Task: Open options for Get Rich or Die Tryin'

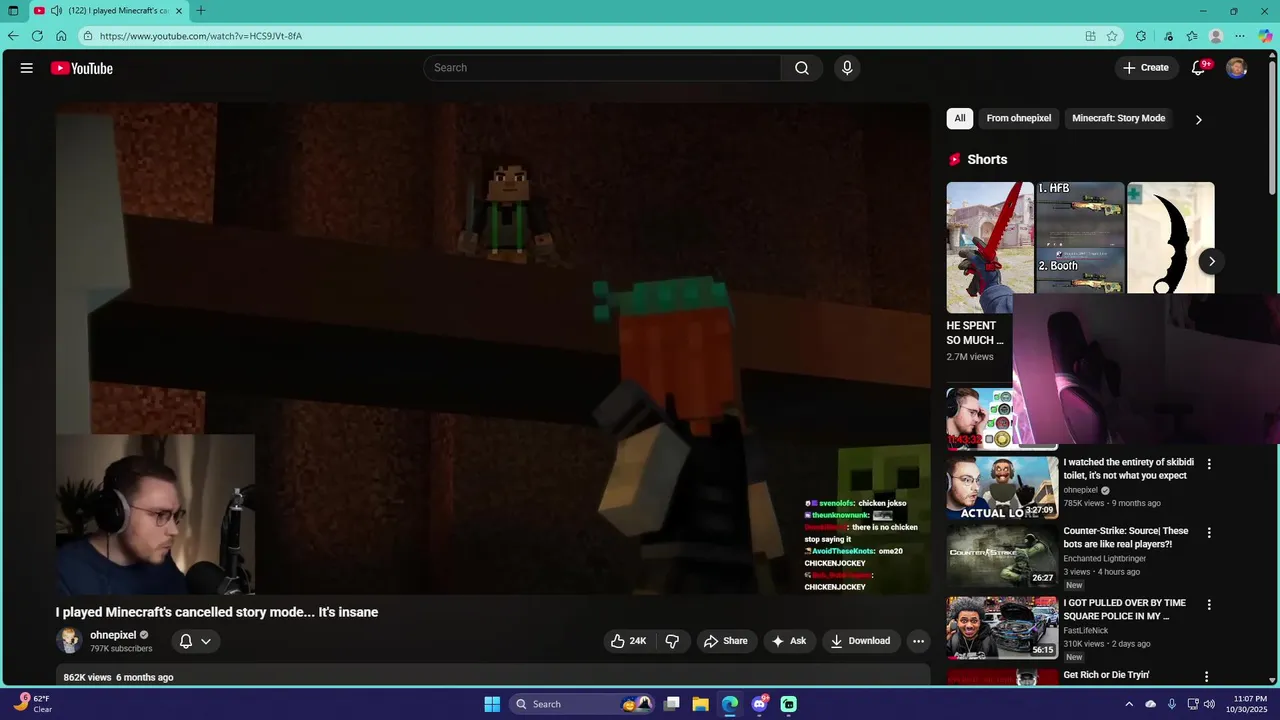Action: [1206, 677]
